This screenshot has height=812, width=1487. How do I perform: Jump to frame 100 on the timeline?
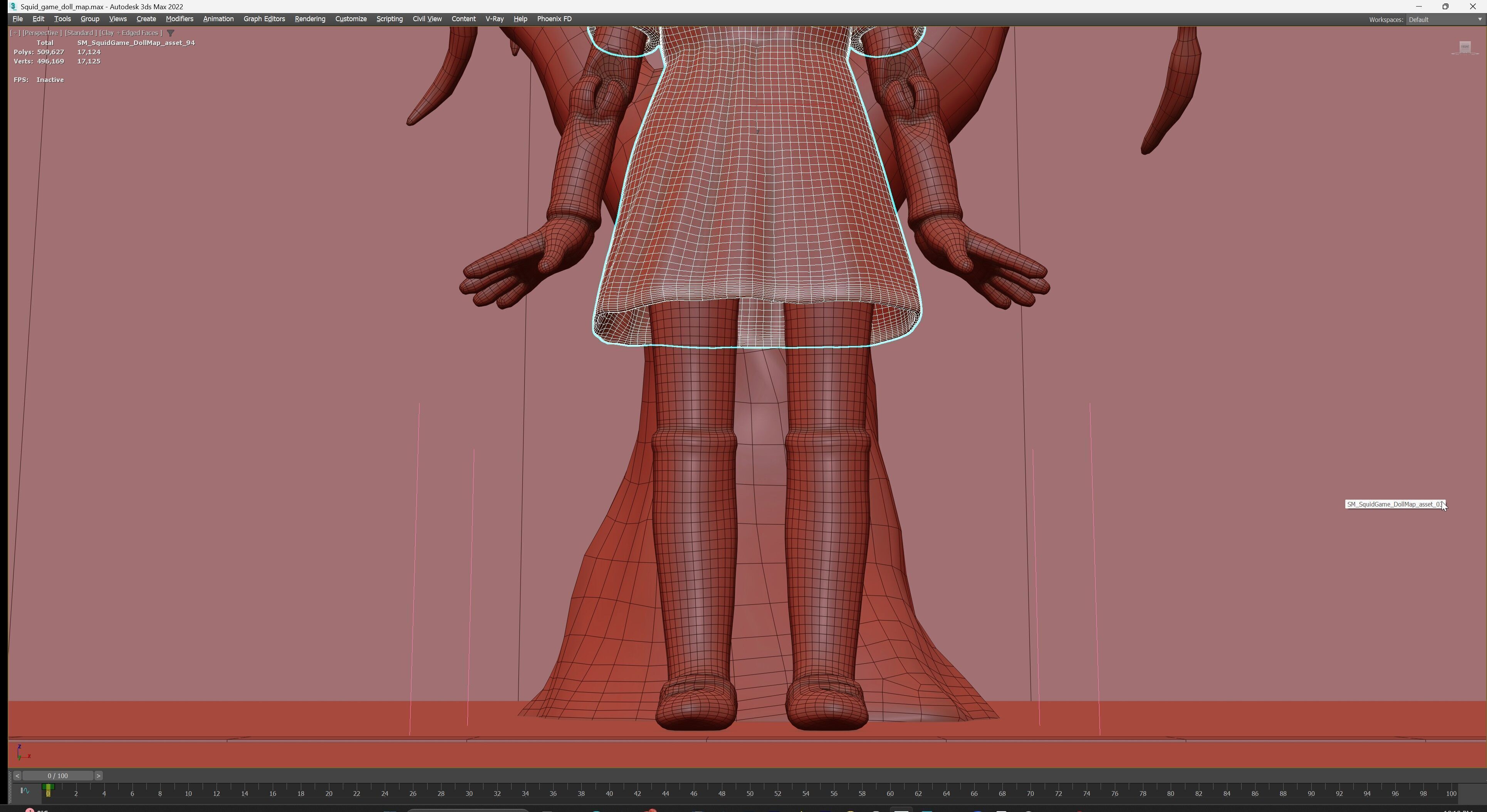[1451, 794]
